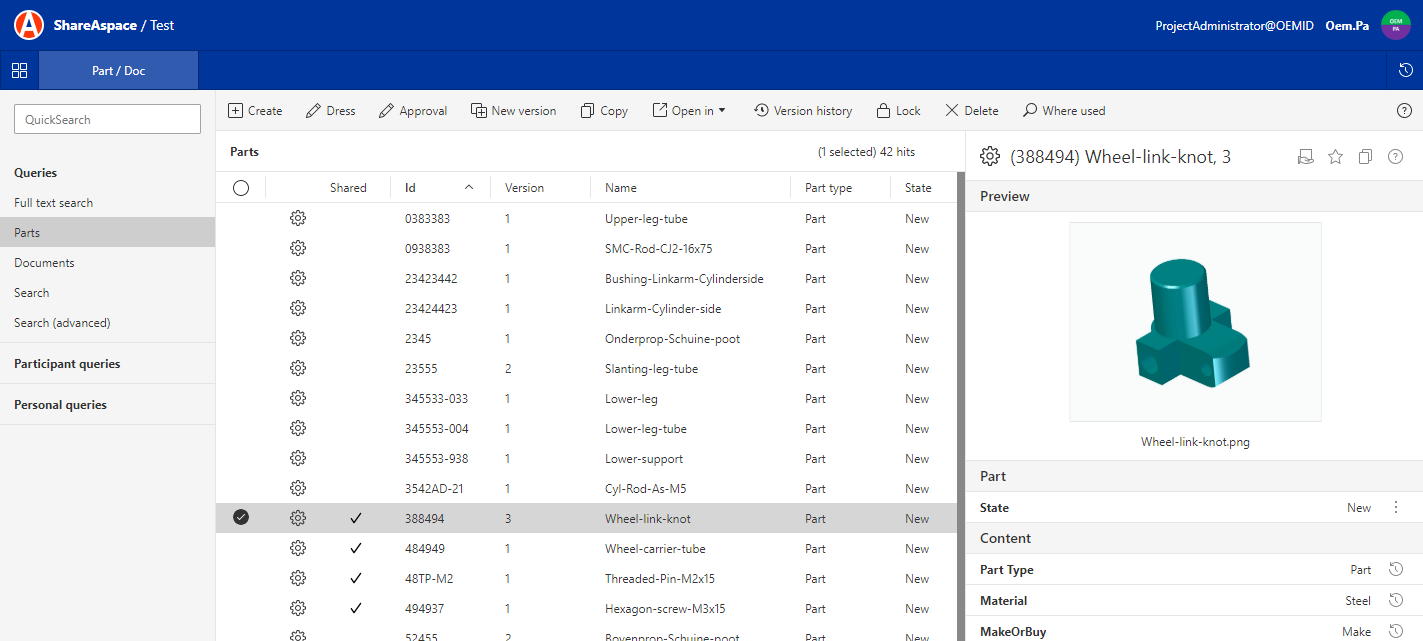Open the Help question mark icon
This screenshot has width=1423, height=641.
coord(1404,110)
